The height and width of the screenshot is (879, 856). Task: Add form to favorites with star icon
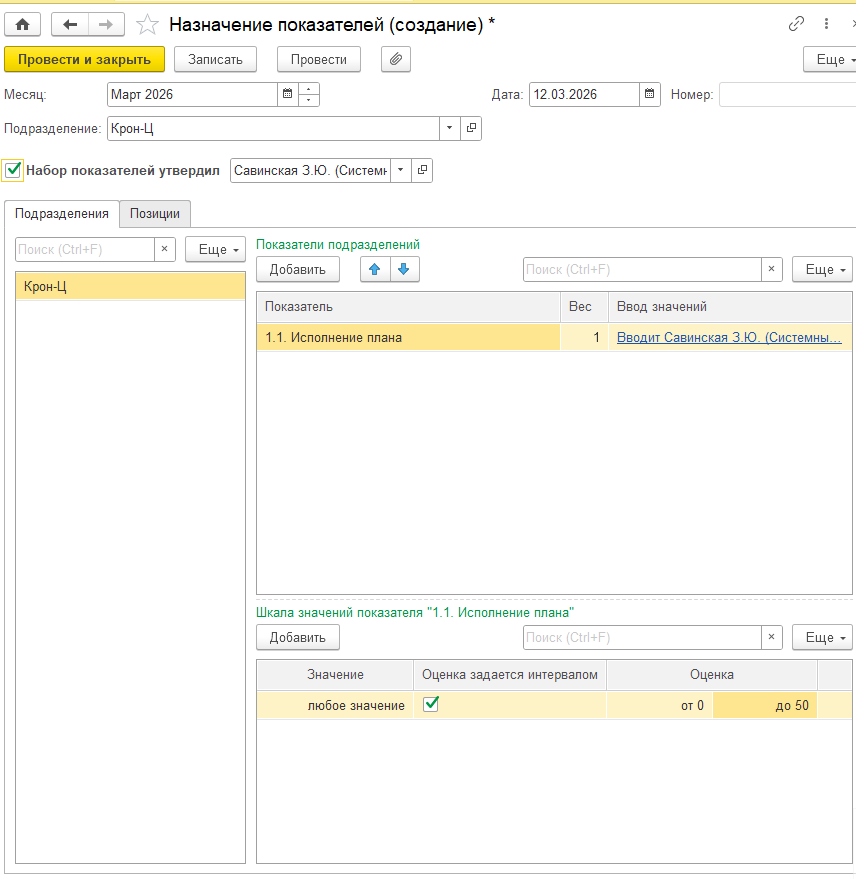point(147,24)
